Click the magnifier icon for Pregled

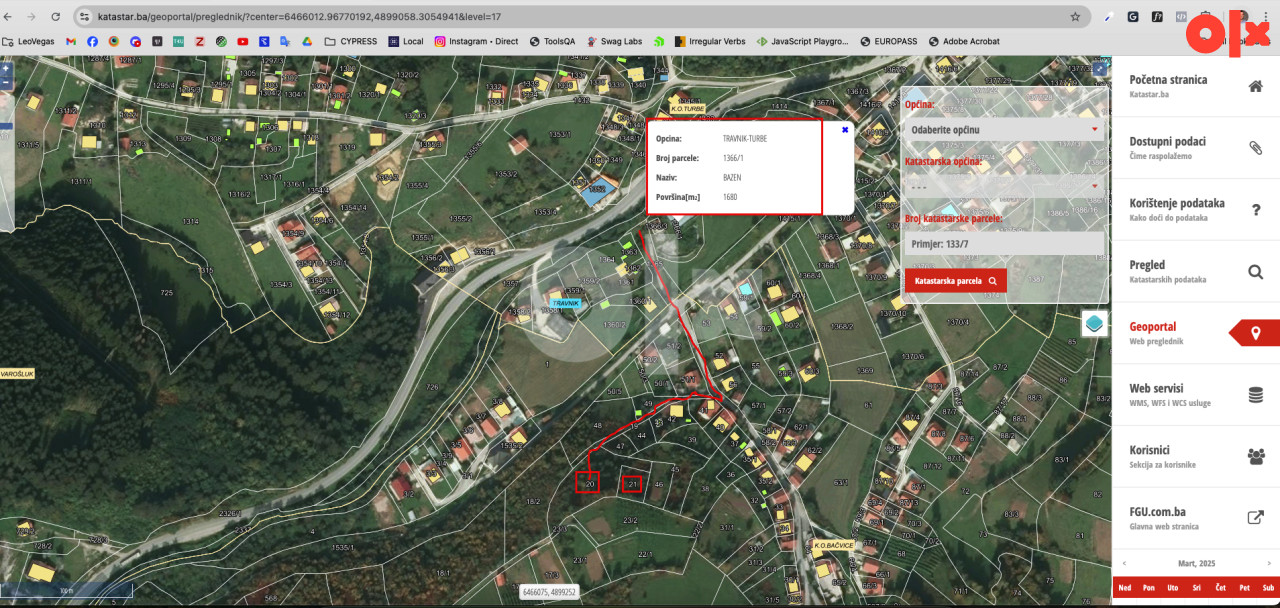1255,272
